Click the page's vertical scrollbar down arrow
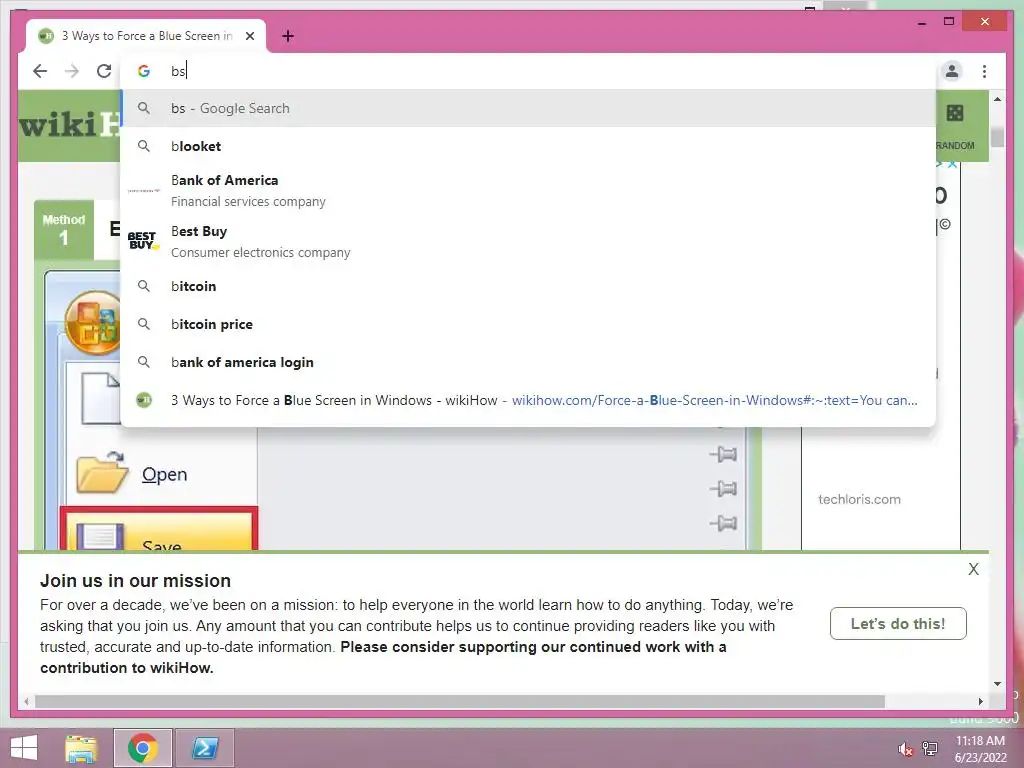Screen dimensions: 1024x768 (997, 684)
